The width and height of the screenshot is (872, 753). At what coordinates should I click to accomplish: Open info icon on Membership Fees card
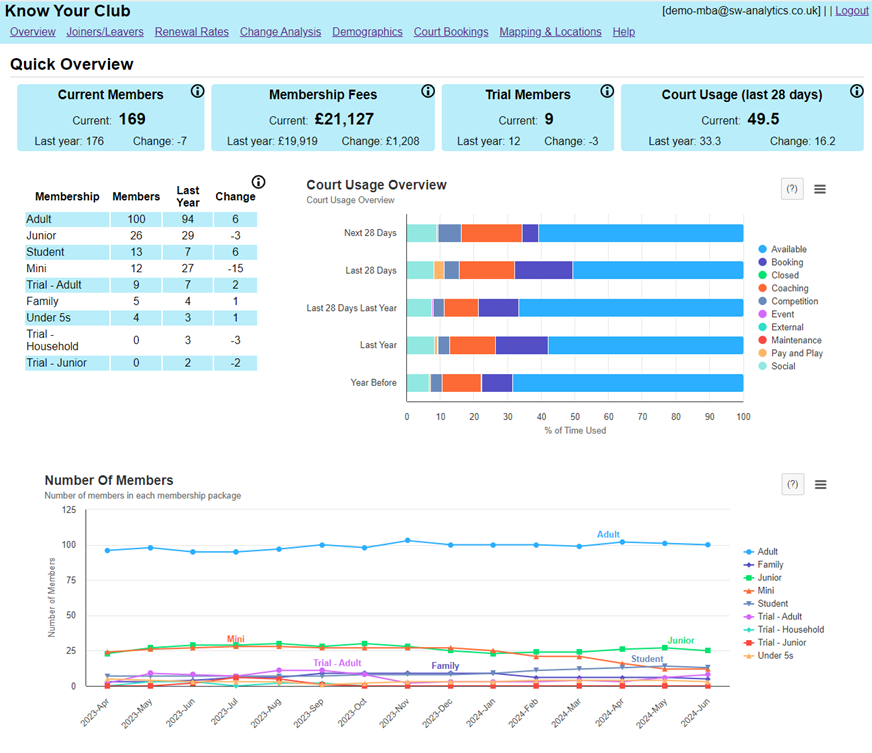click(428, 91)
